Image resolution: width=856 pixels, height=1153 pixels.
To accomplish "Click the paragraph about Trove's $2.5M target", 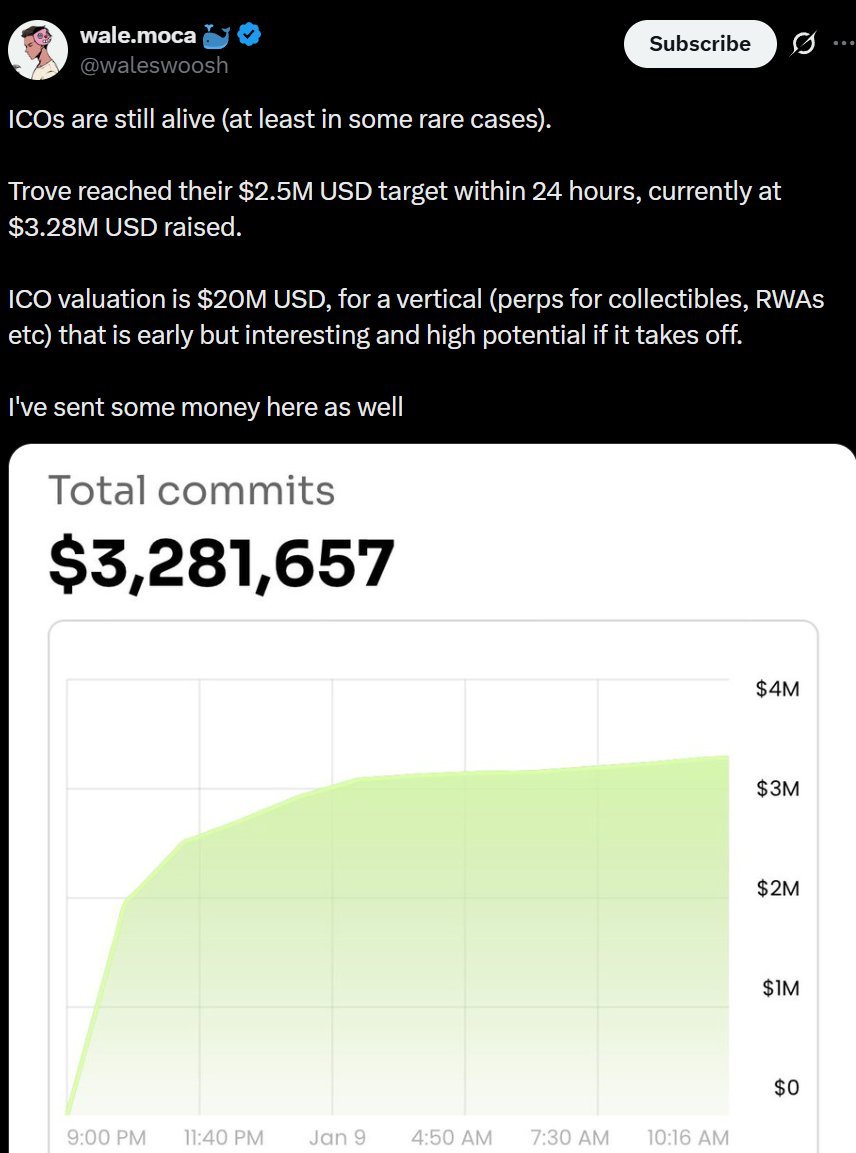I will [x=394, y=208].
